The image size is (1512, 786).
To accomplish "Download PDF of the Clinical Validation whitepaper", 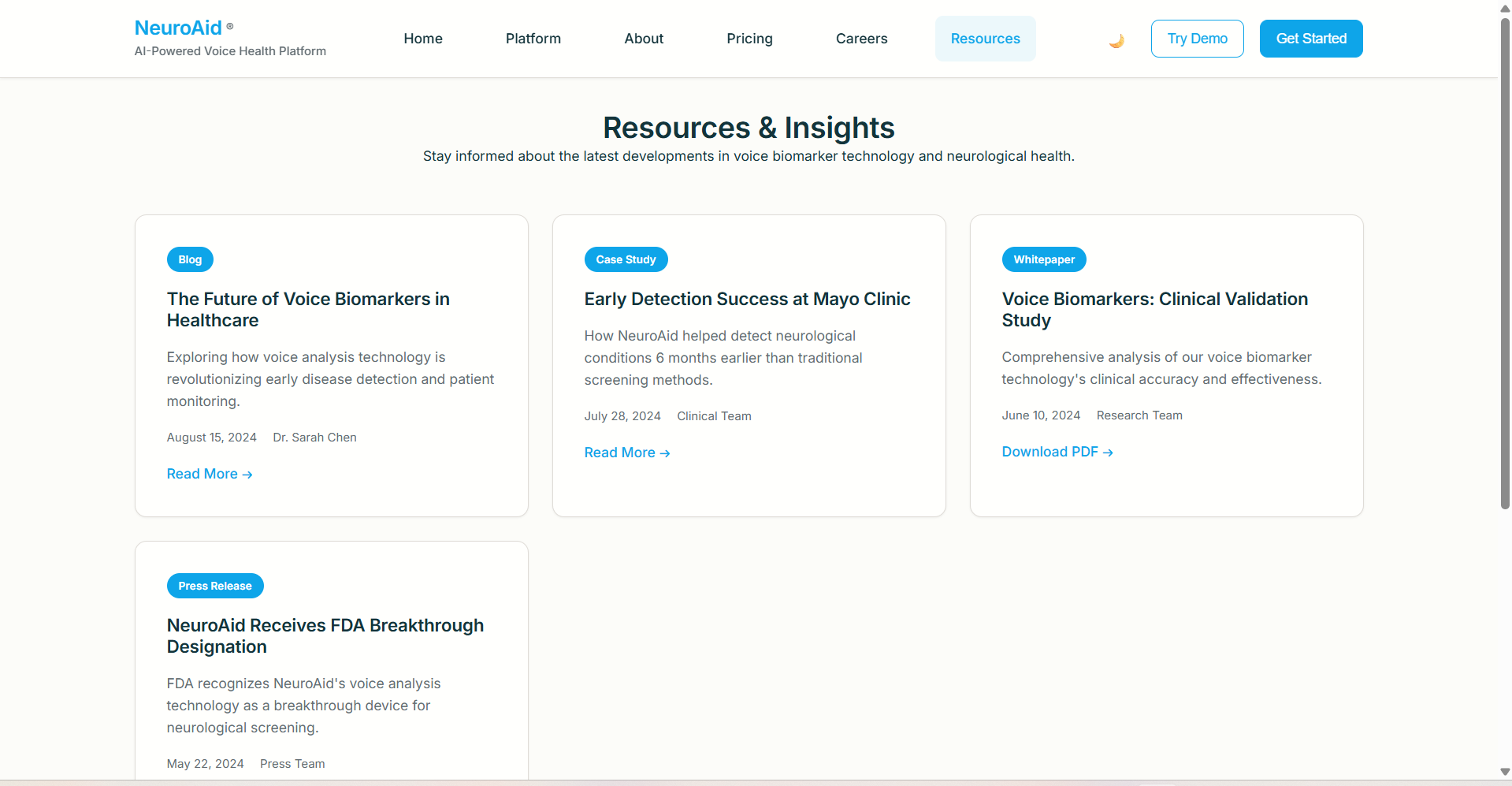I will tap(1057, 452).
